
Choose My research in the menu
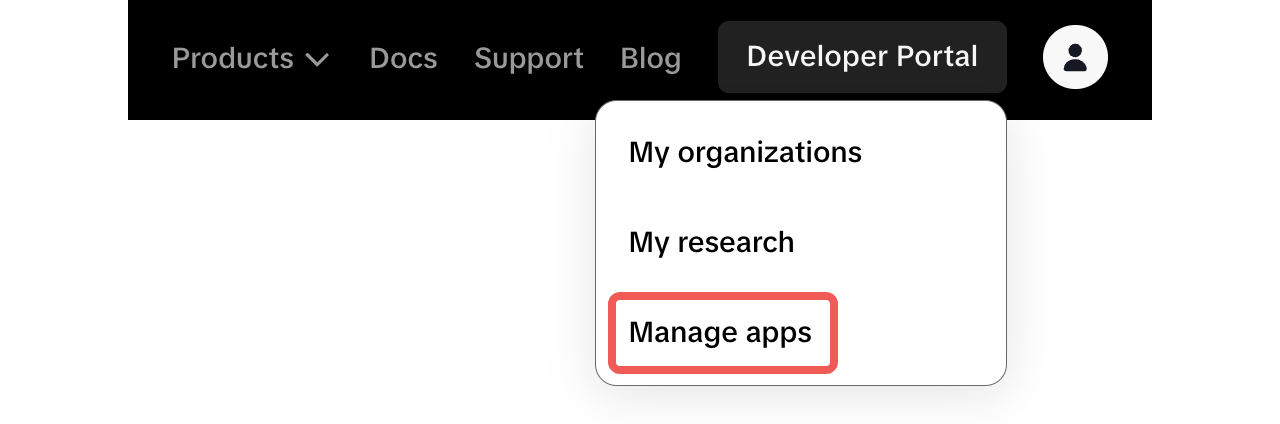[711, 242]
